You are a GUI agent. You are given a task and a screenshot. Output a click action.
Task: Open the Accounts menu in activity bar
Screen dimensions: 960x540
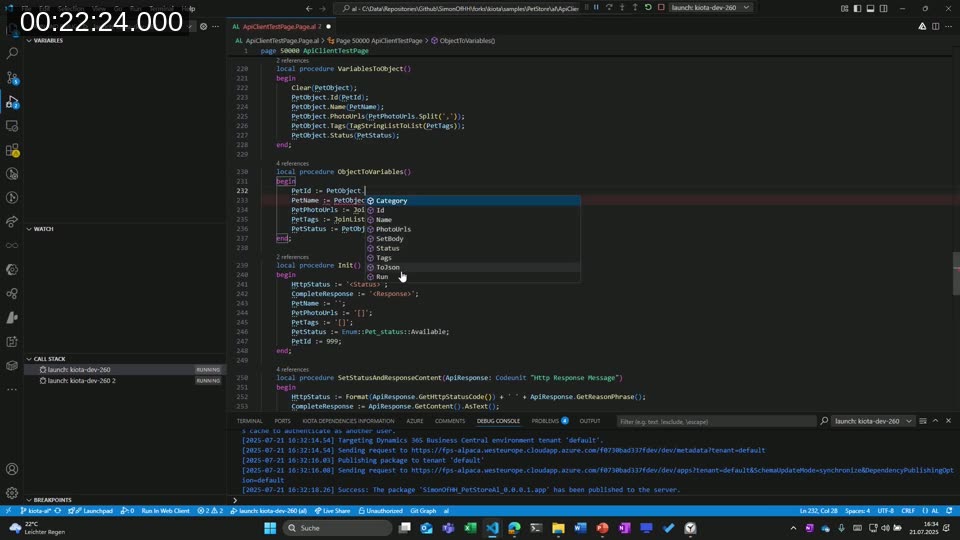click(x=12, y=469)
